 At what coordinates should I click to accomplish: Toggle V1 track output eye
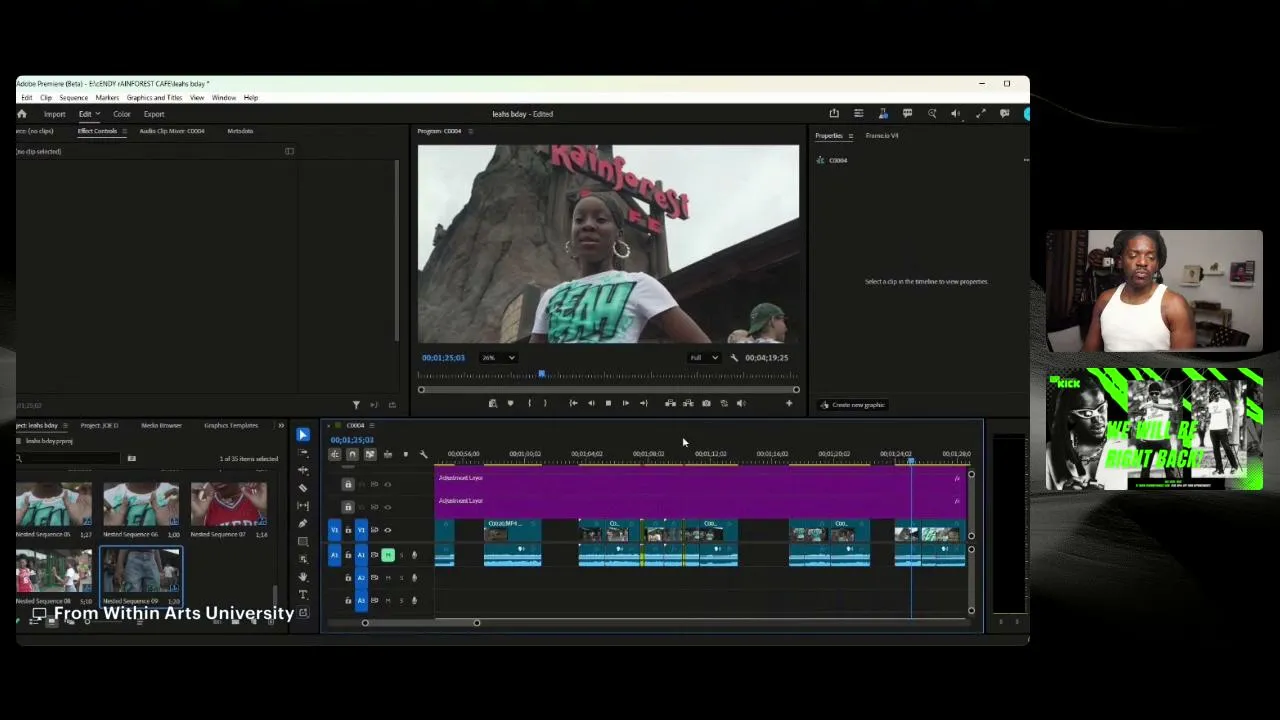pyautogui.click(x=388, y=530)
